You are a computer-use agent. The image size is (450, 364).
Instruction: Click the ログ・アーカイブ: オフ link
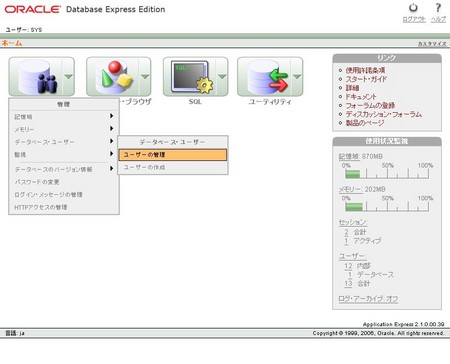(x=368, y=299)
